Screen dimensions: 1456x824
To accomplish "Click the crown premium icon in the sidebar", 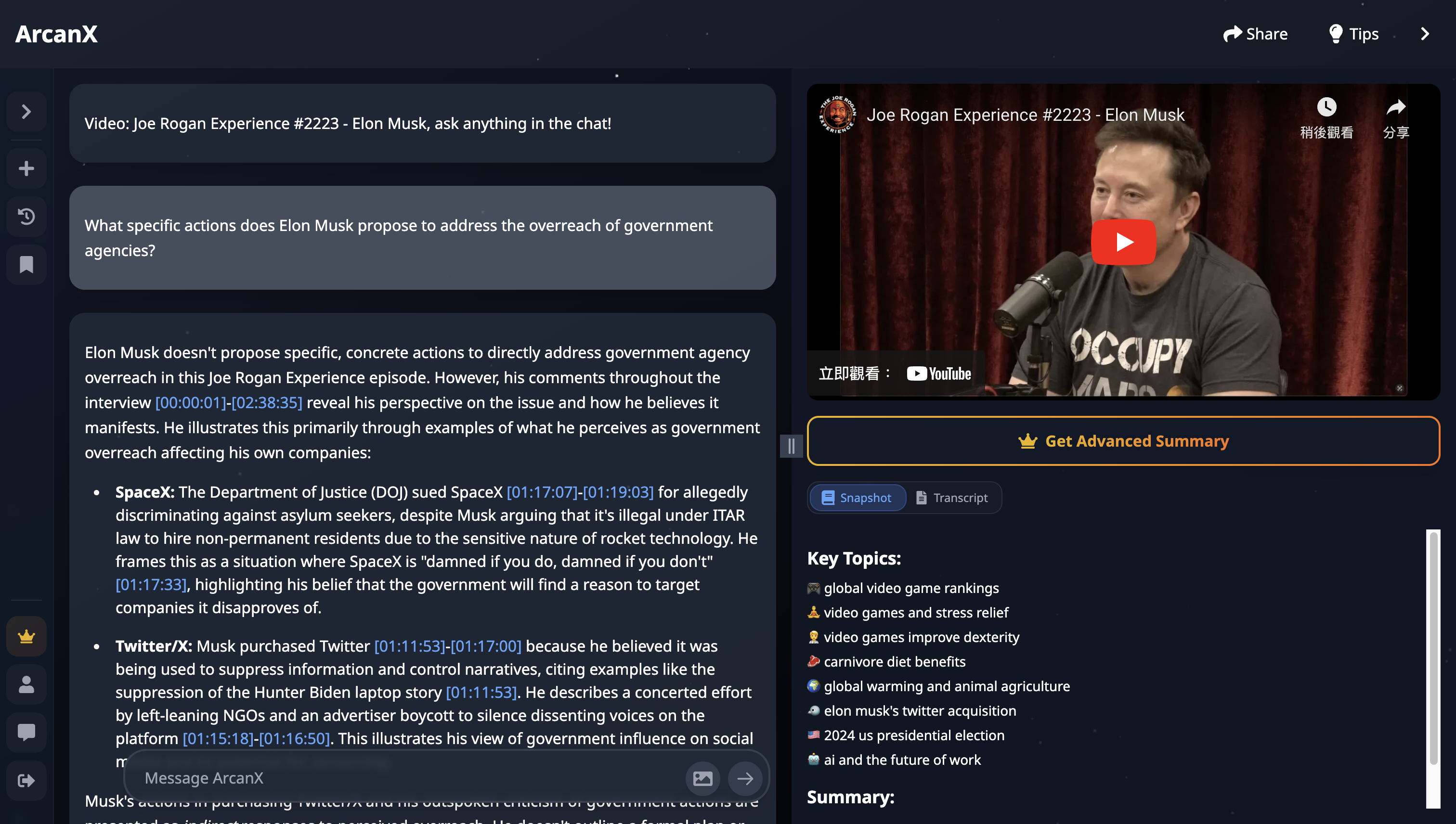I will [26, 636].
